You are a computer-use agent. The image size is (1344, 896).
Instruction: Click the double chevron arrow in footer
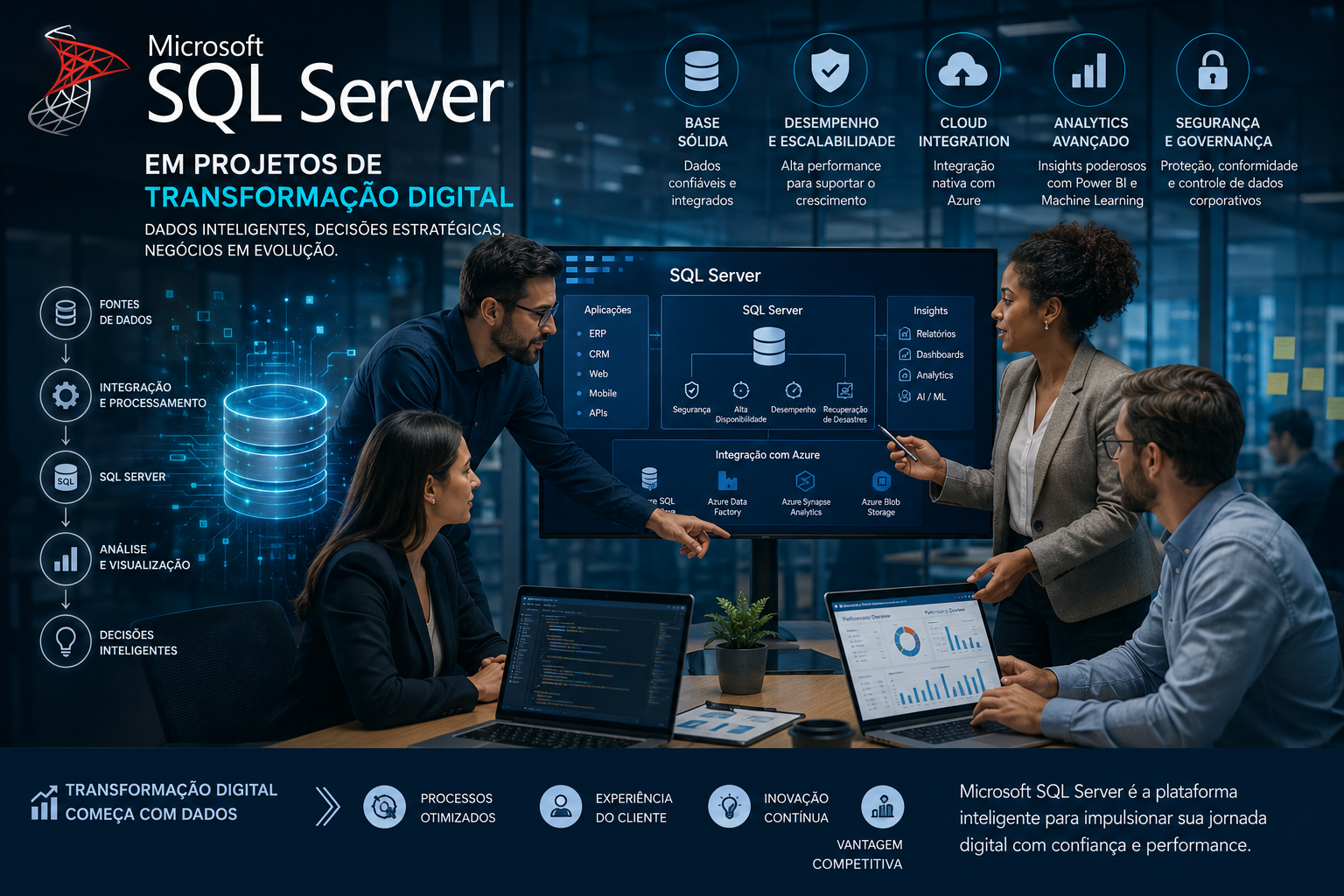(x=327, y=807)
